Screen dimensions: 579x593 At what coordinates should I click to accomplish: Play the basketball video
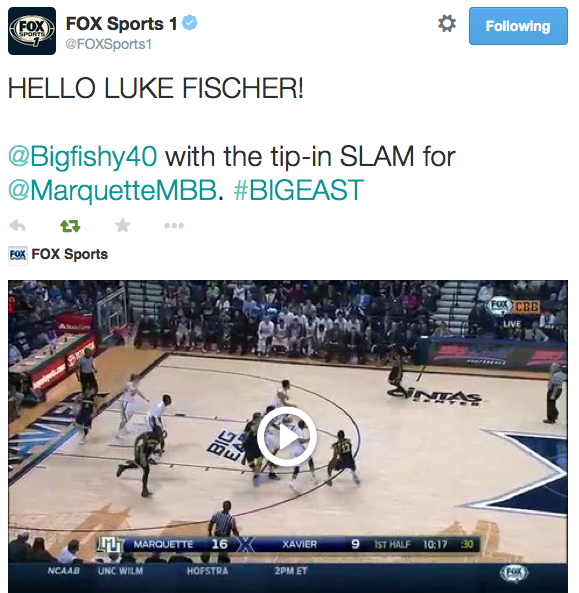pos(287,437)
